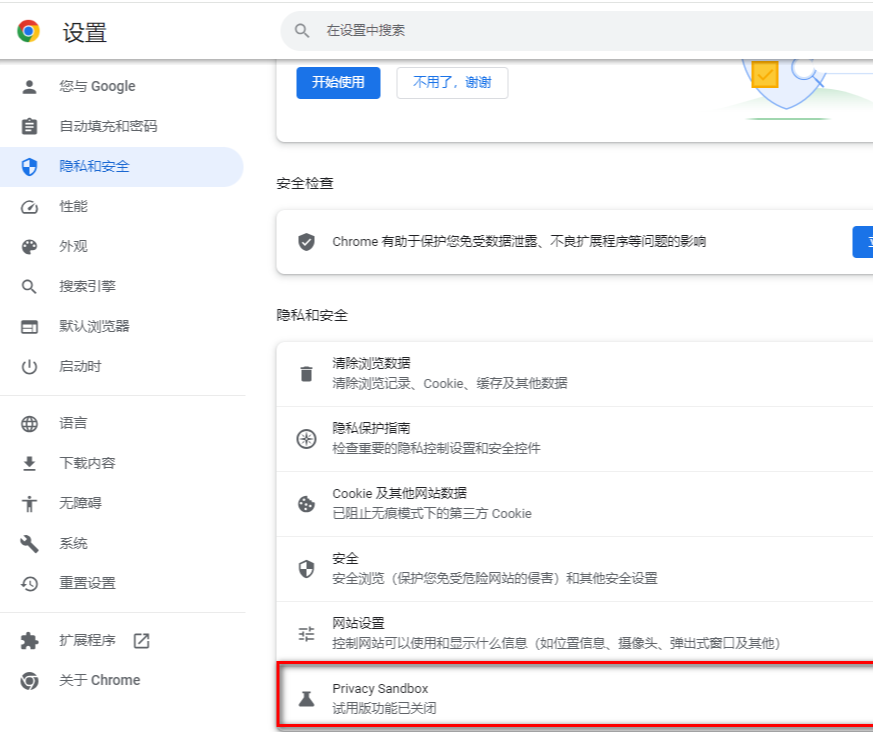Screen dimensions: 873x732
Task: Click the external-link icon next to 扩展程序
Action: pos(141,641)
